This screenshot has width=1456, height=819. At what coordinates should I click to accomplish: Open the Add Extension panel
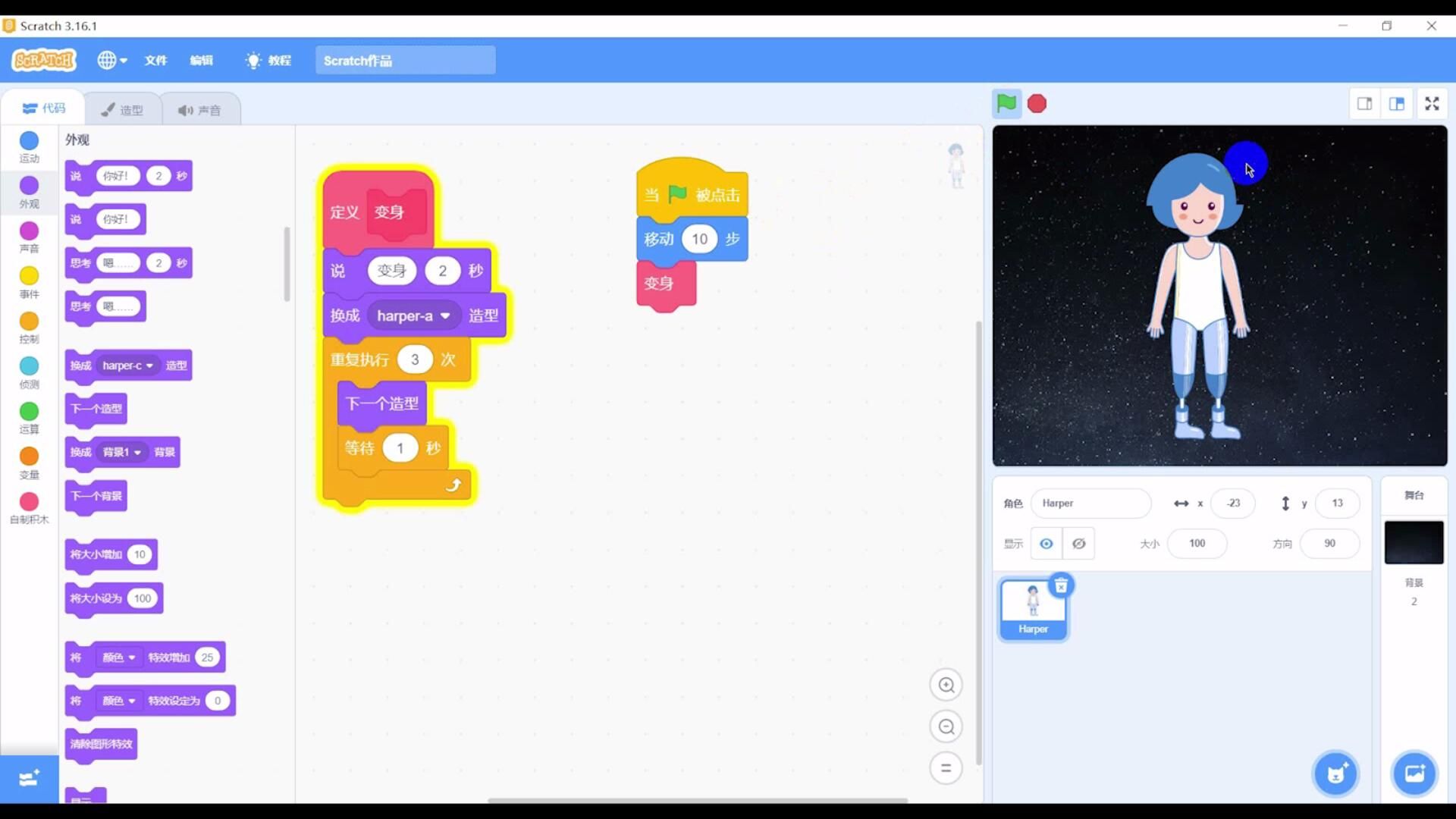pyautogui.click(x=28, y=778)
